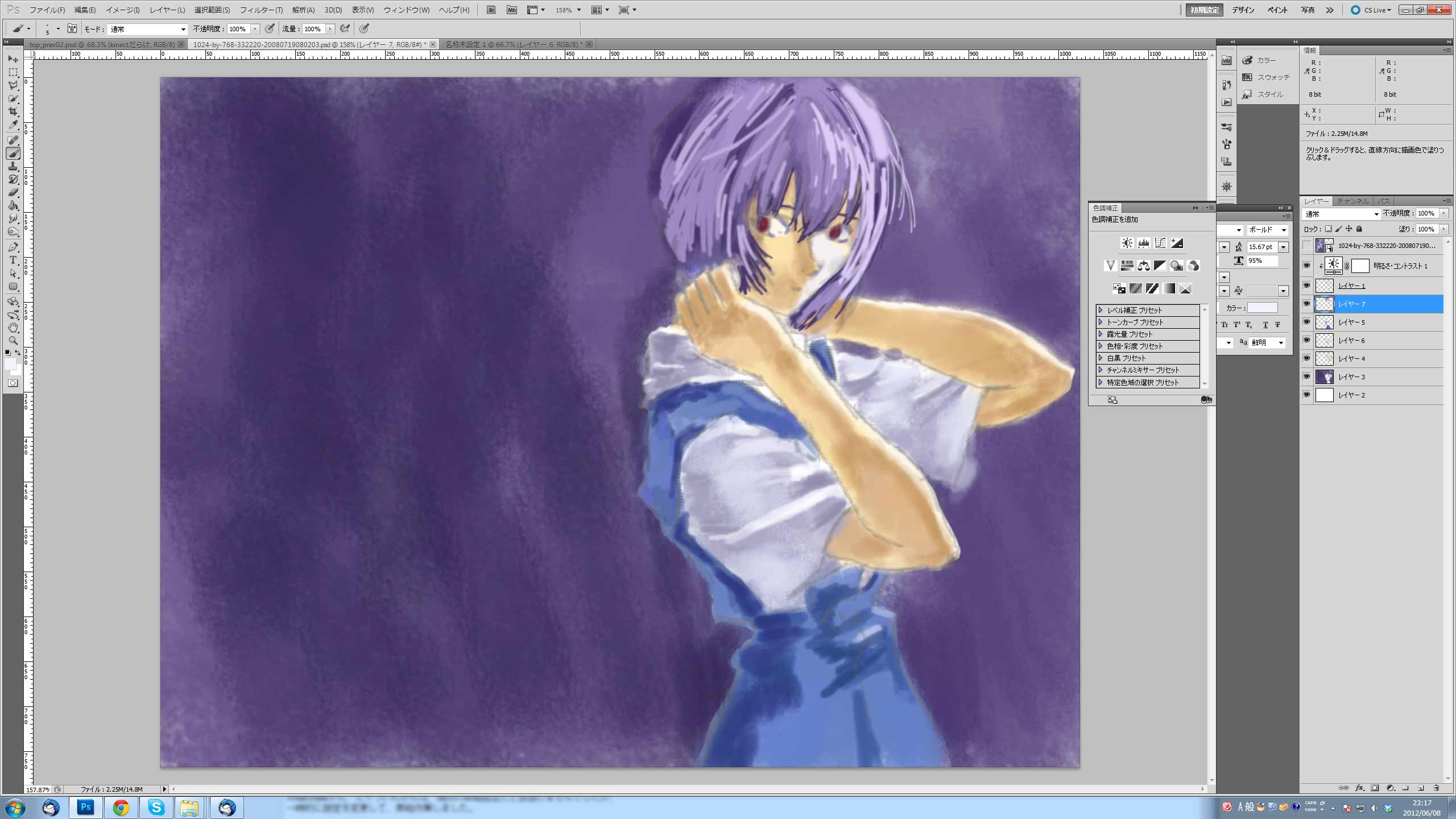1456x819 pixels.
Task: Select the Eyedropper tool
Action: tap(13, 125)
